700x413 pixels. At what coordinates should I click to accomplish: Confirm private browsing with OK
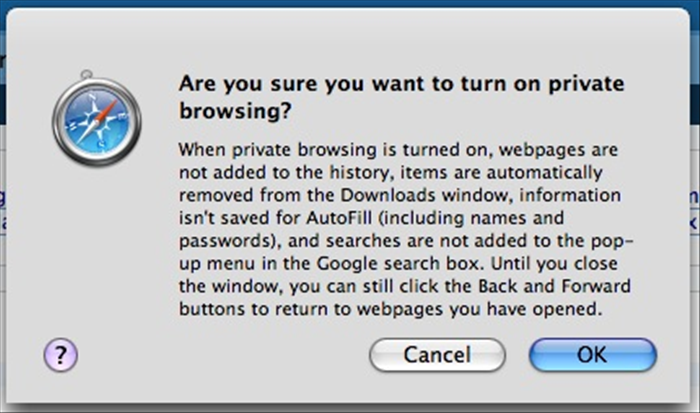[592, 355]
